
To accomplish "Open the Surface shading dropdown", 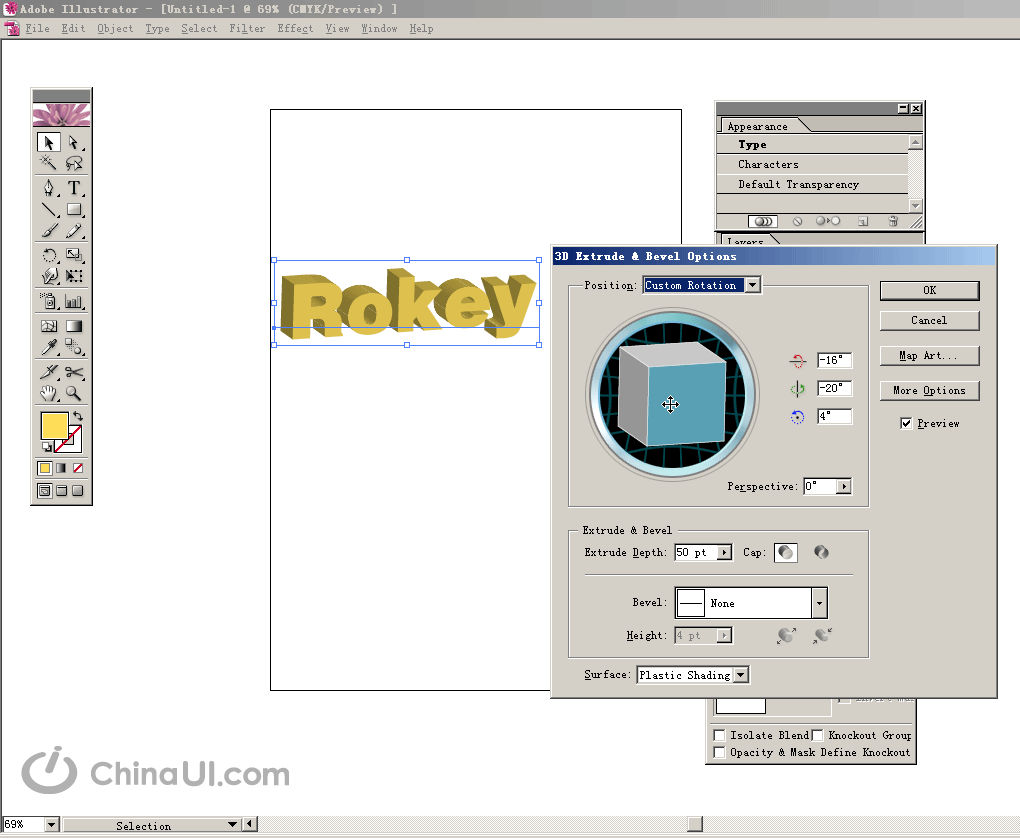I will pos(741,675).
